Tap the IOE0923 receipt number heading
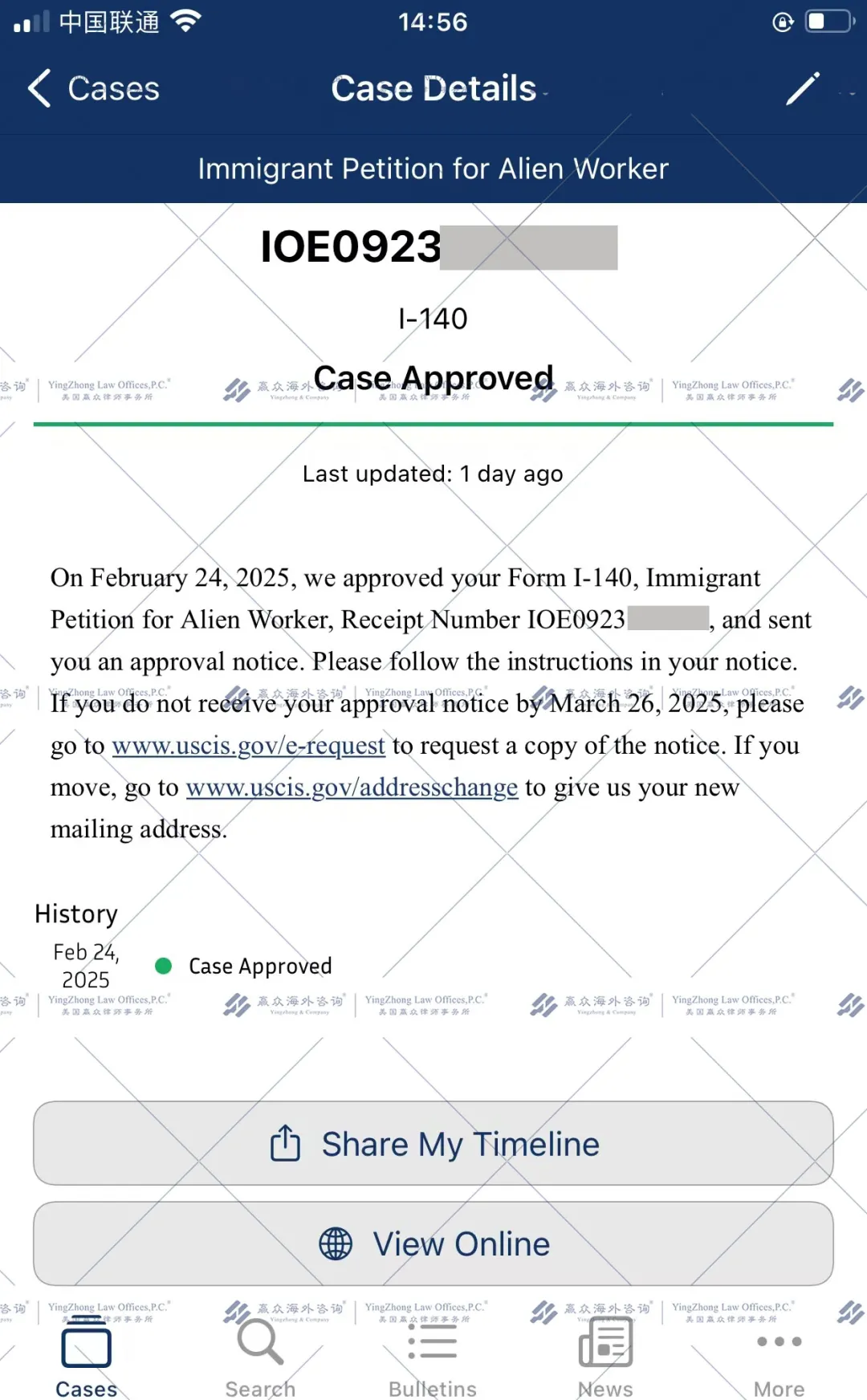 351,246
